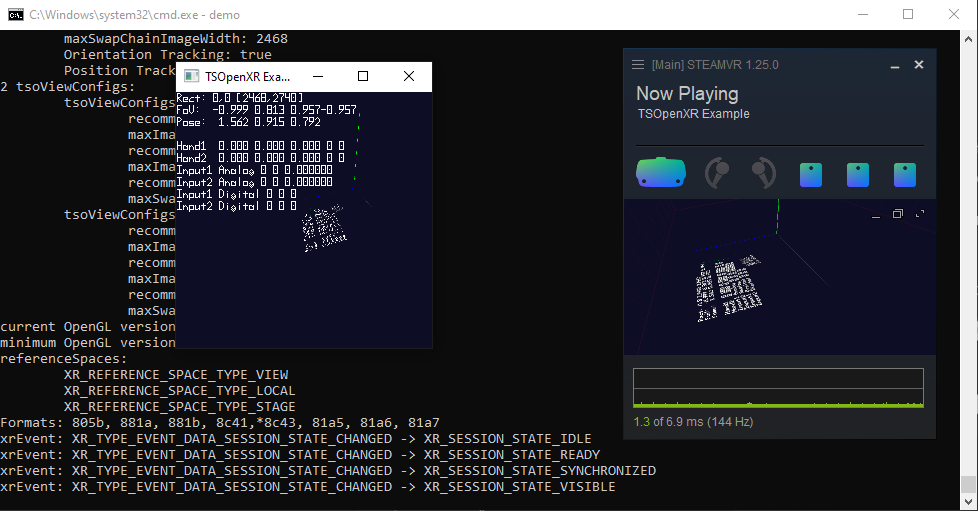The width and height of the screenshot is (978, 511).
Task: Click the 'Now Playing' heading in SteamVR
Action: point(687,94)
